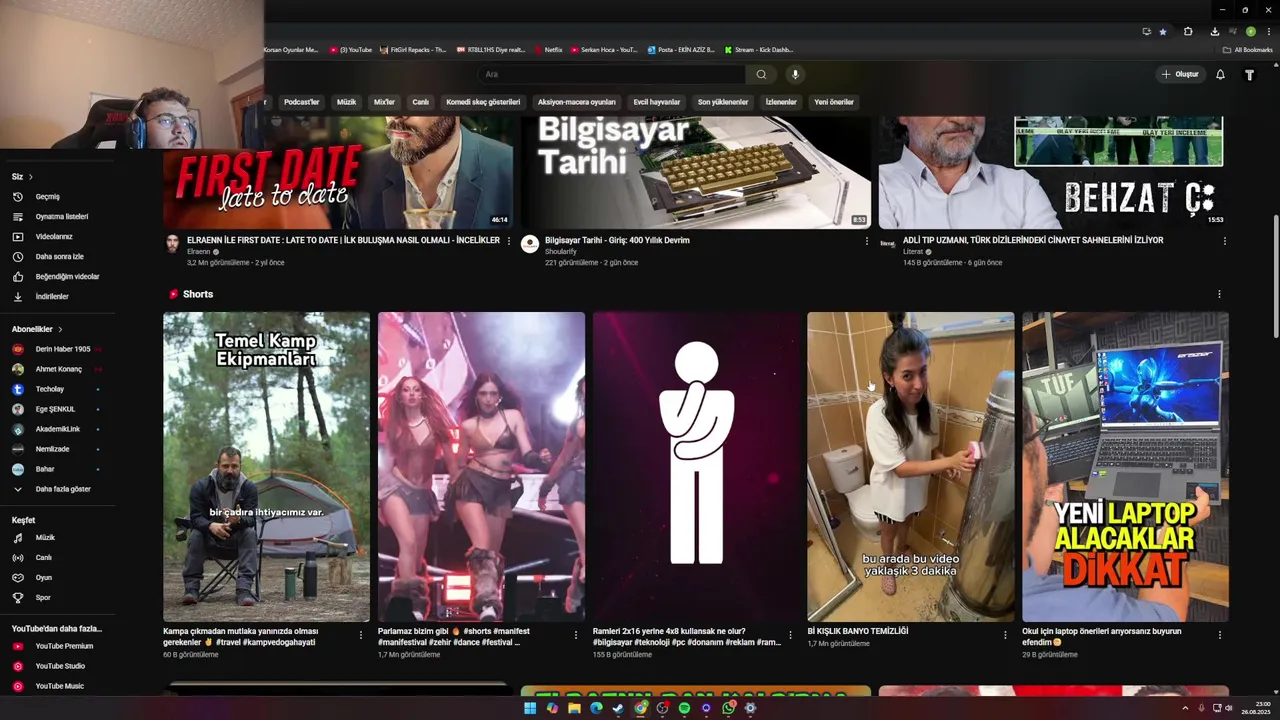Open the Shorts shelf options menu
The image size is (1280, 720).
[1219, 294]
